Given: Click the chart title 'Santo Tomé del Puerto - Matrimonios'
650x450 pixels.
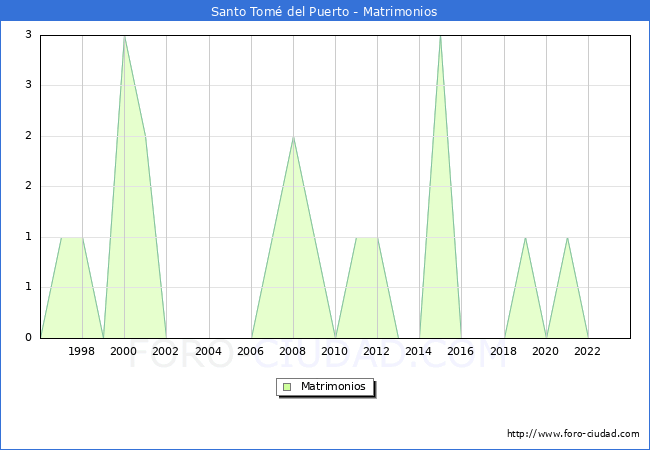Looking at the screenshot, I should 324,11.
